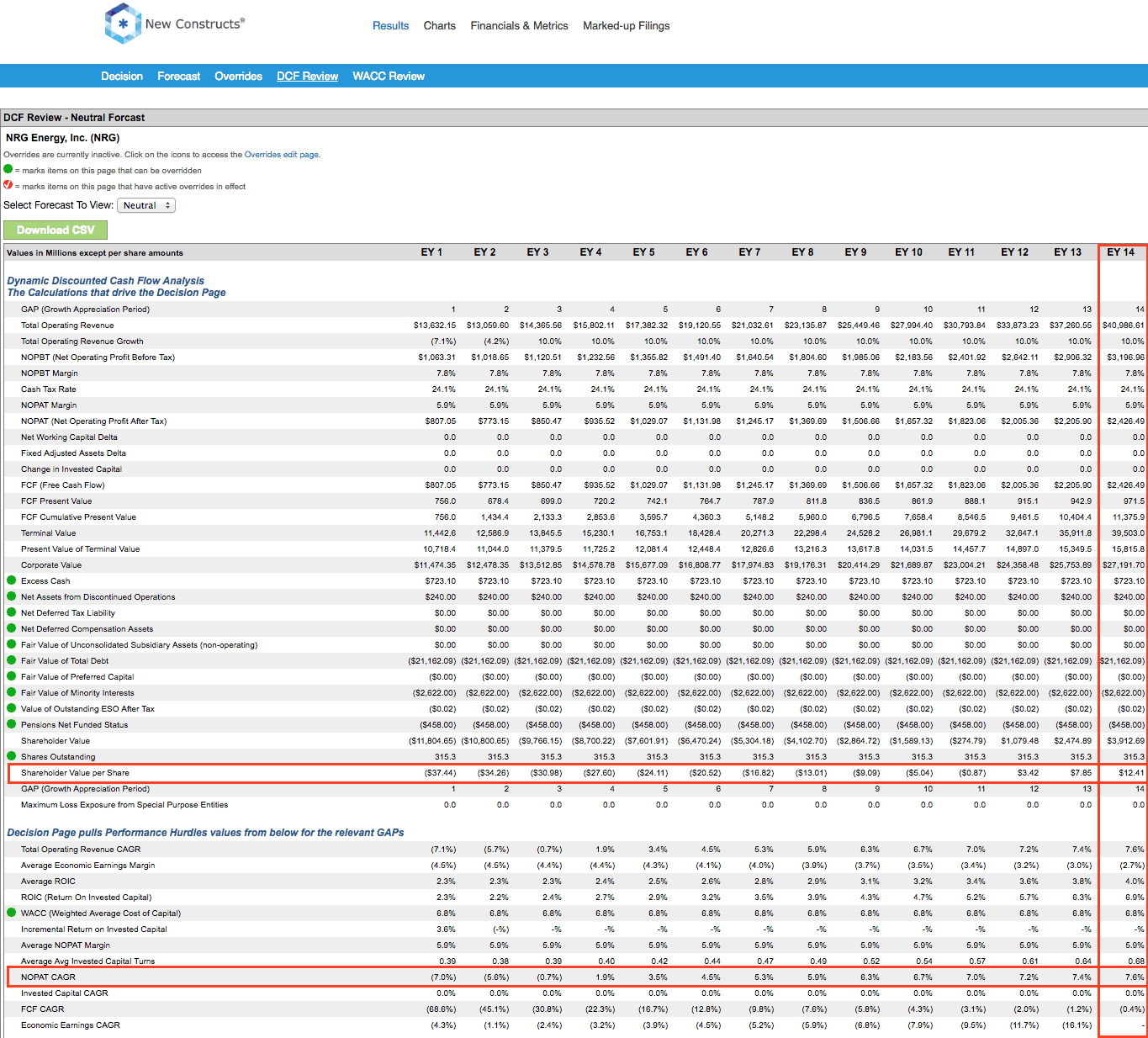Follow the Overrides edit page link
This screenshot has height=1038, width=1148.
pyautogui.click(x=281, y=155)
